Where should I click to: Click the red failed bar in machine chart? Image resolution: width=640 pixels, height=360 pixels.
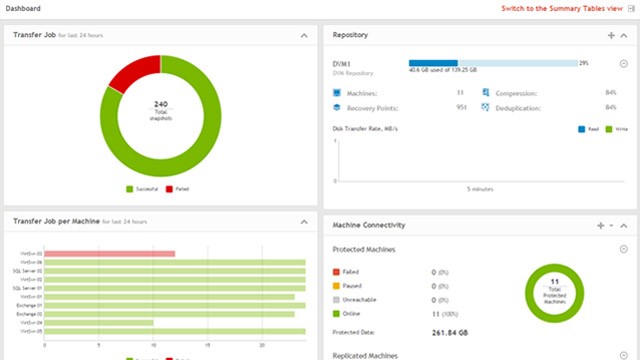coord(110,254)
